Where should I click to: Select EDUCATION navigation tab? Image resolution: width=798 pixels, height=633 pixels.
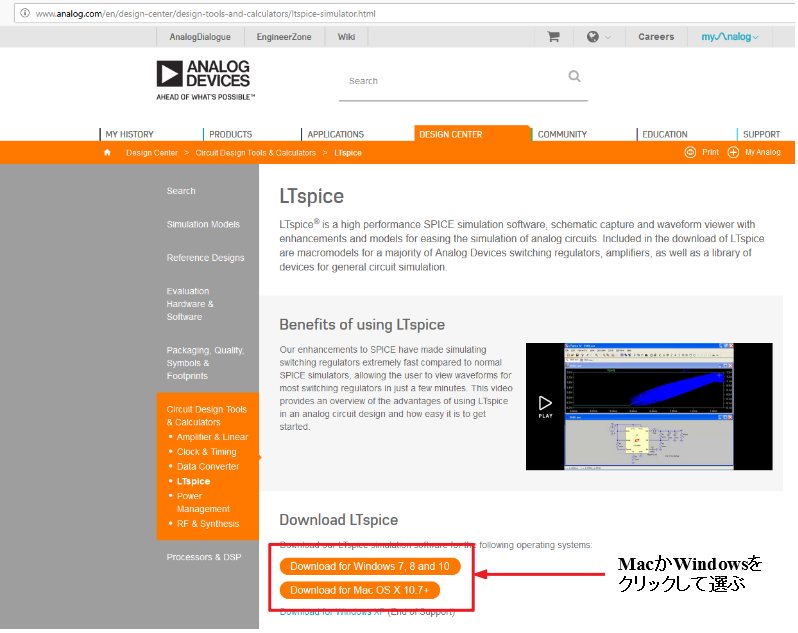click(x=665, y=134)
